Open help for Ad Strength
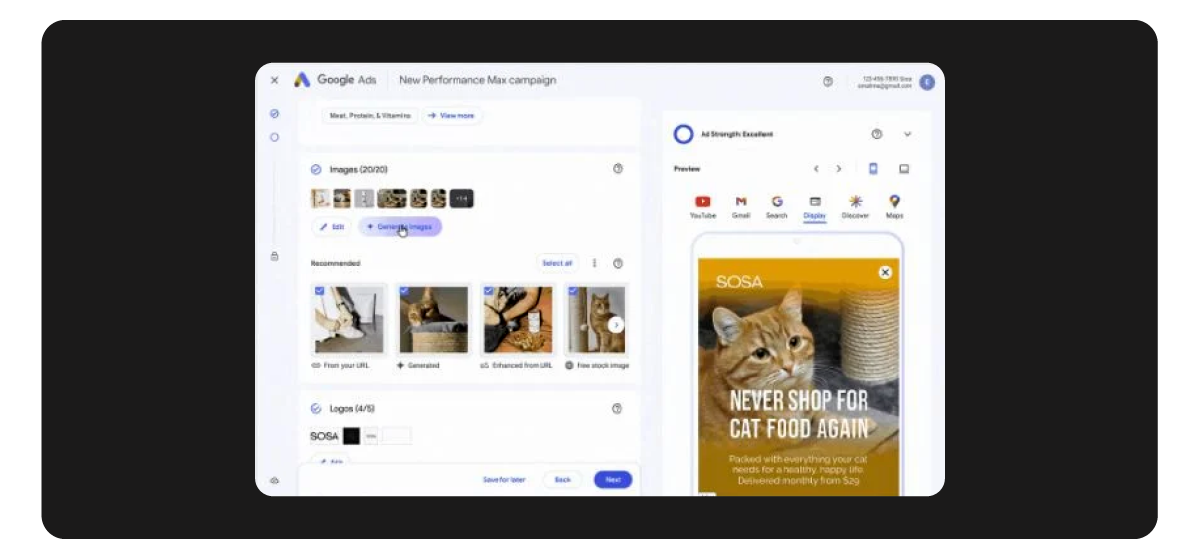Viewport: 1200px width, 559px height. coord(877,134)
